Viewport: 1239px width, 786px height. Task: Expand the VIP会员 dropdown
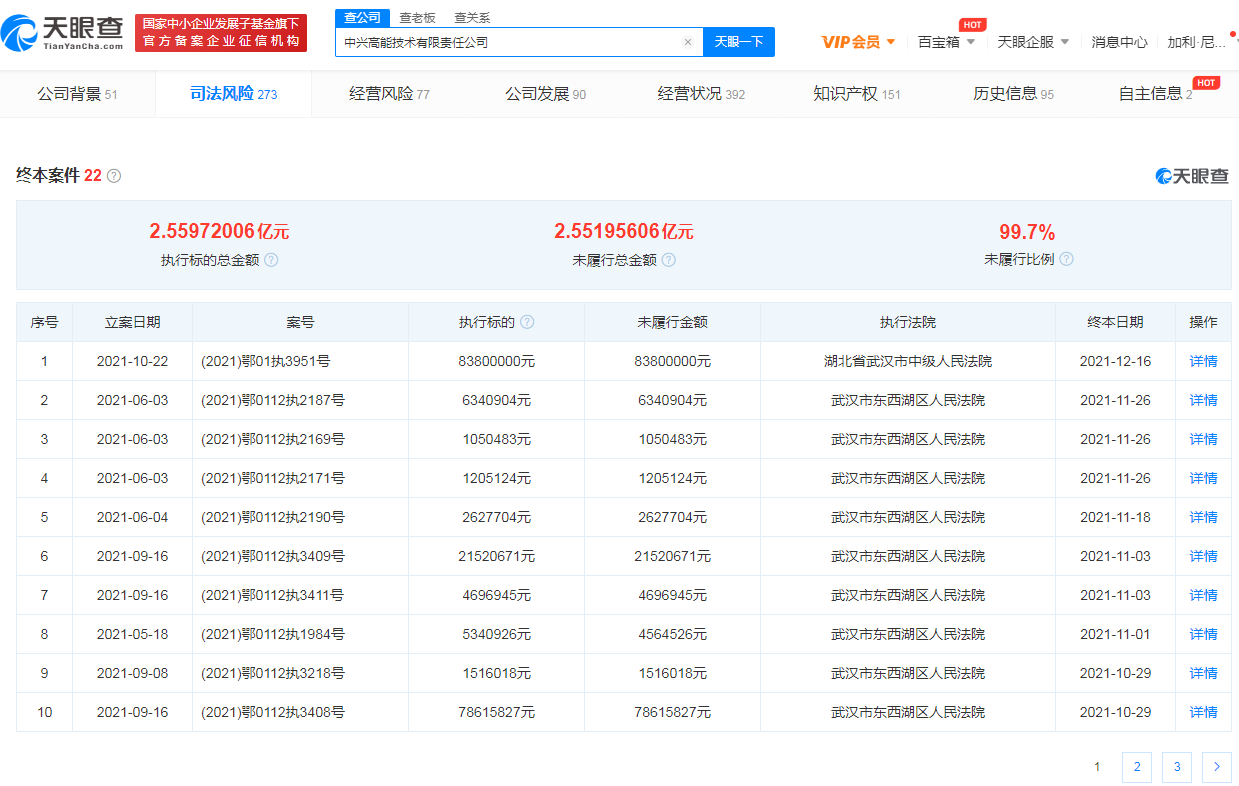point(859,42)
